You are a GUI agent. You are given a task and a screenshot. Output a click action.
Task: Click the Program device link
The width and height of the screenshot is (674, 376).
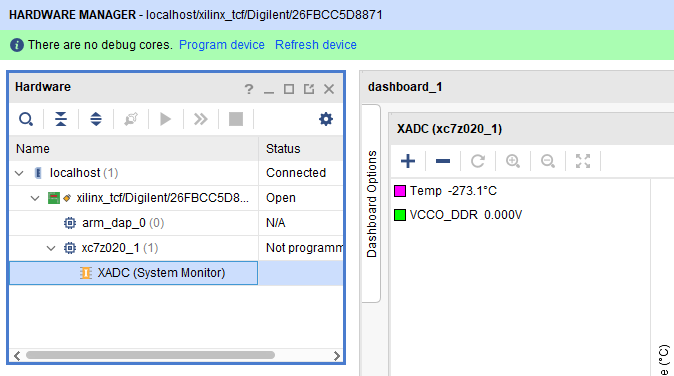[221, 45]
